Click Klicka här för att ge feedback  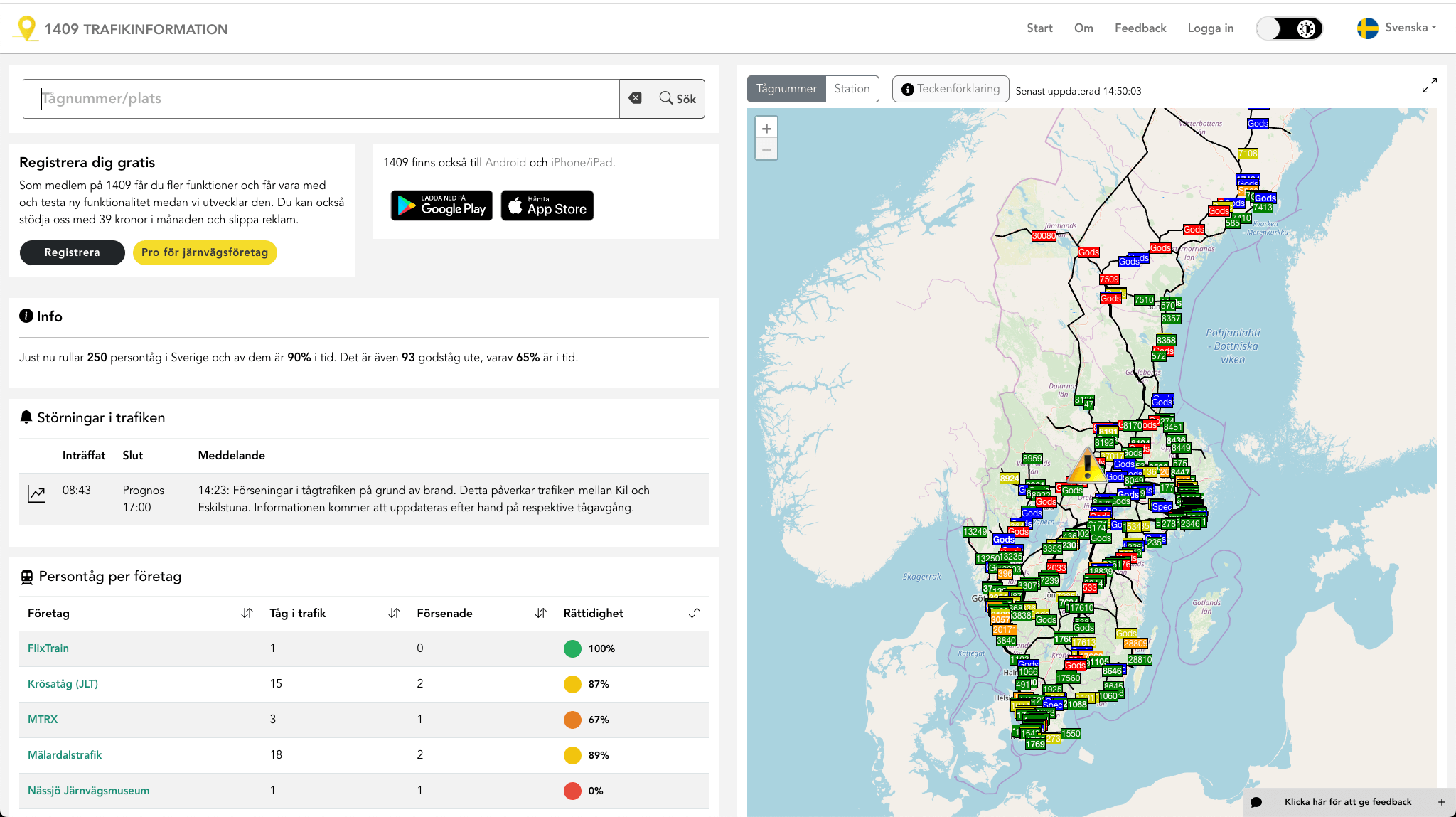point(1348,802)
